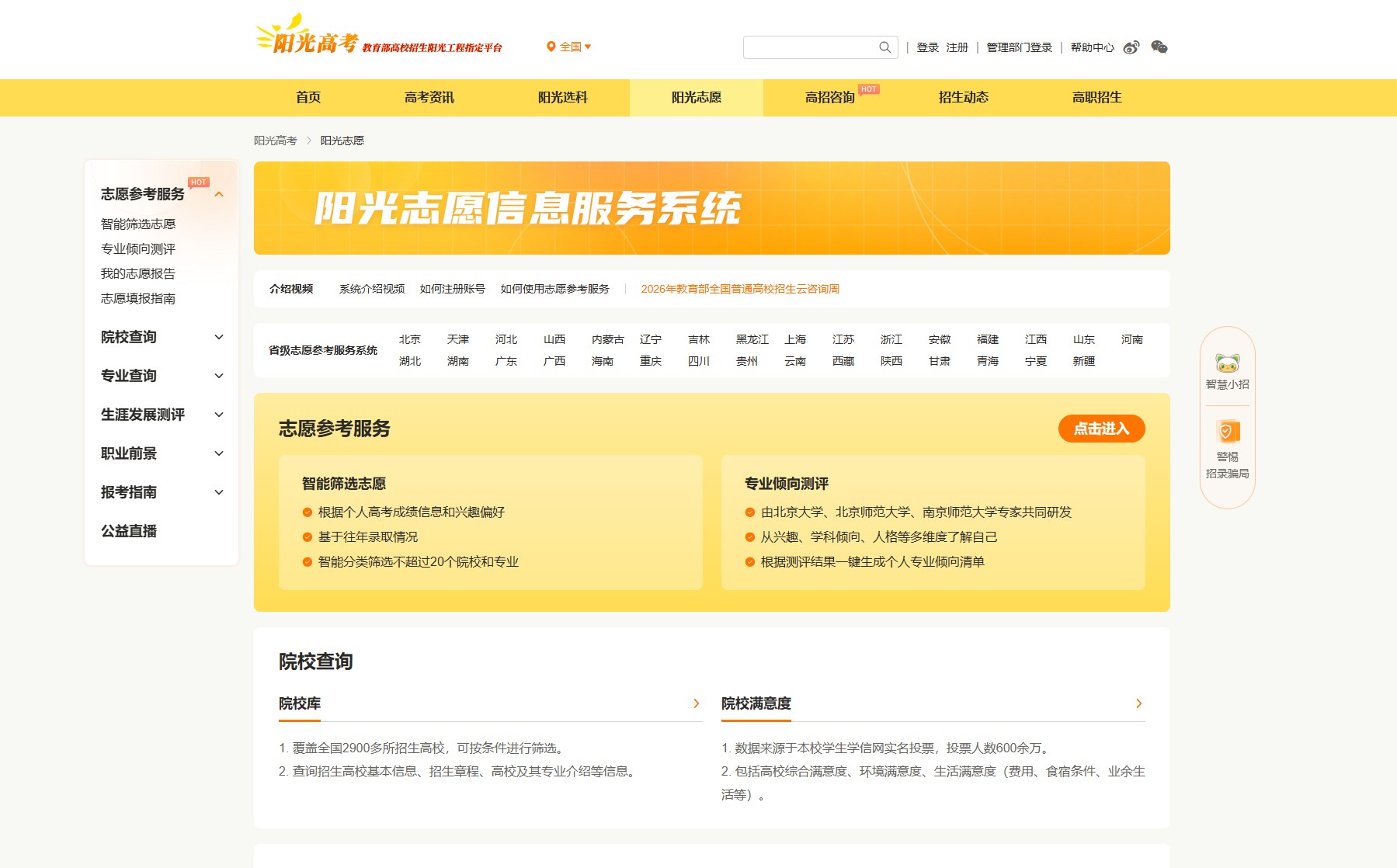This screenshot has width=1397, height=868.
Task: Open 专业倾向测评 in sidebar
Action: pos(138,248)
